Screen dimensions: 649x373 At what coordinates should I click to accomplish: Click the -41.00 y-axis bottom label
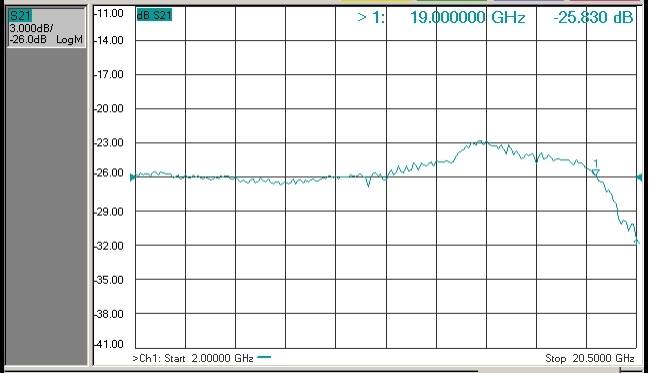109,344
